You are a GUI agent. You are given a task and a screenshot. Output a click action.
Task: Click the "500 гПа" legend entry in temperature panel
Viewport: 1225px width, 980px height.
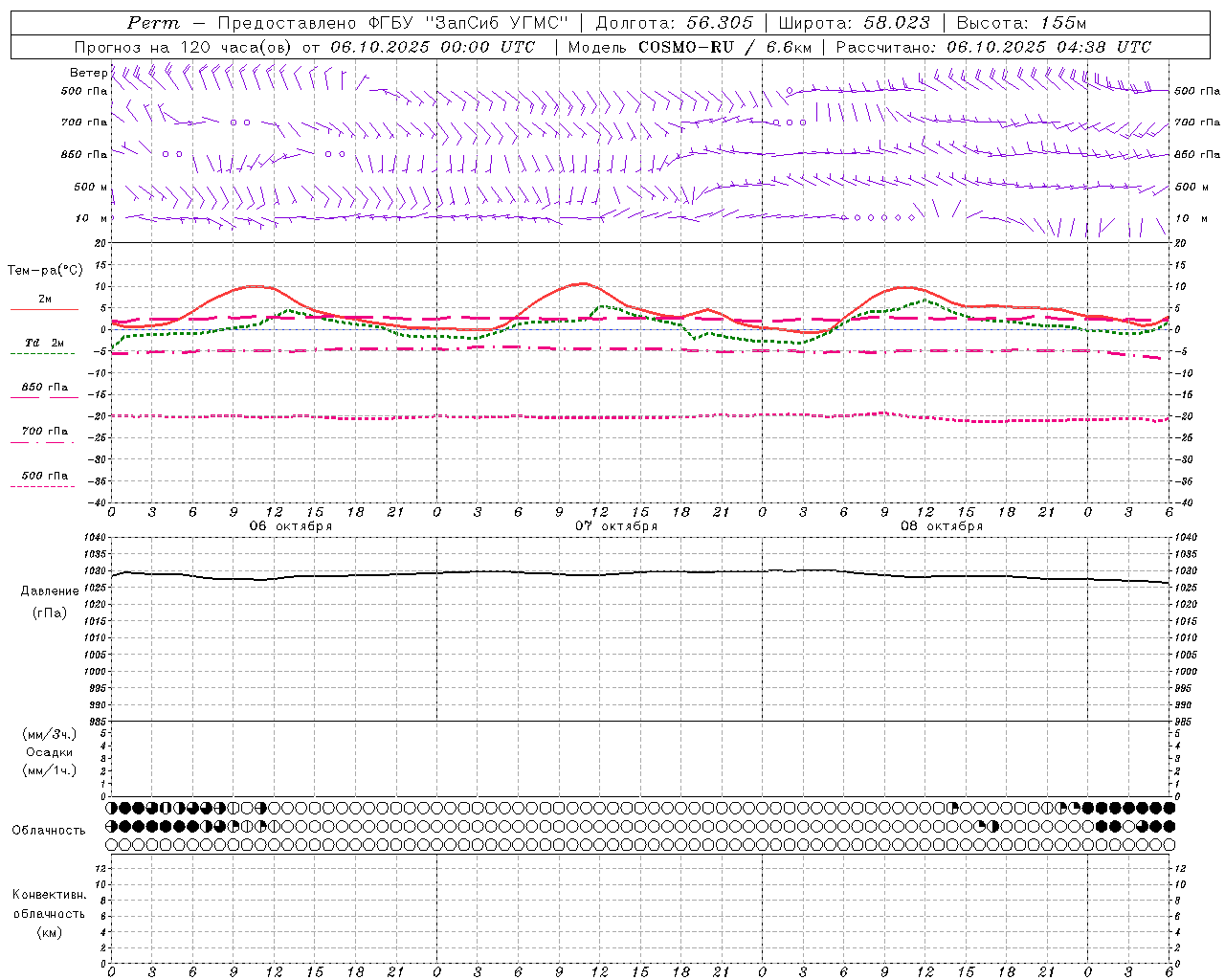coord(44,475)
